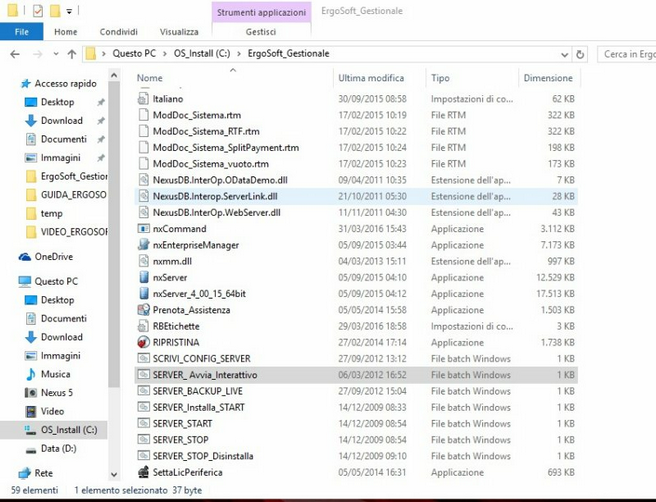Refresh the folder view
The image size is (656, 502).
580,54
